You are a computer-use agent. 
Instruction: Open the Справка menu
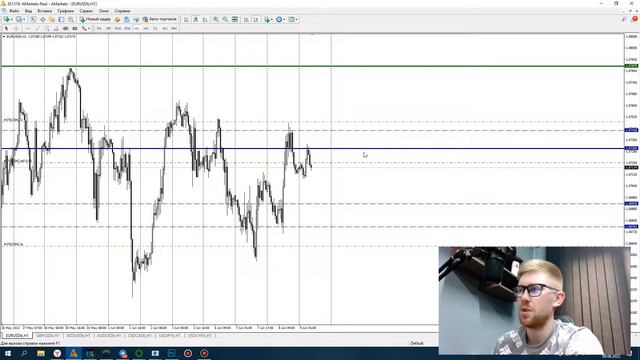(122, 11)
